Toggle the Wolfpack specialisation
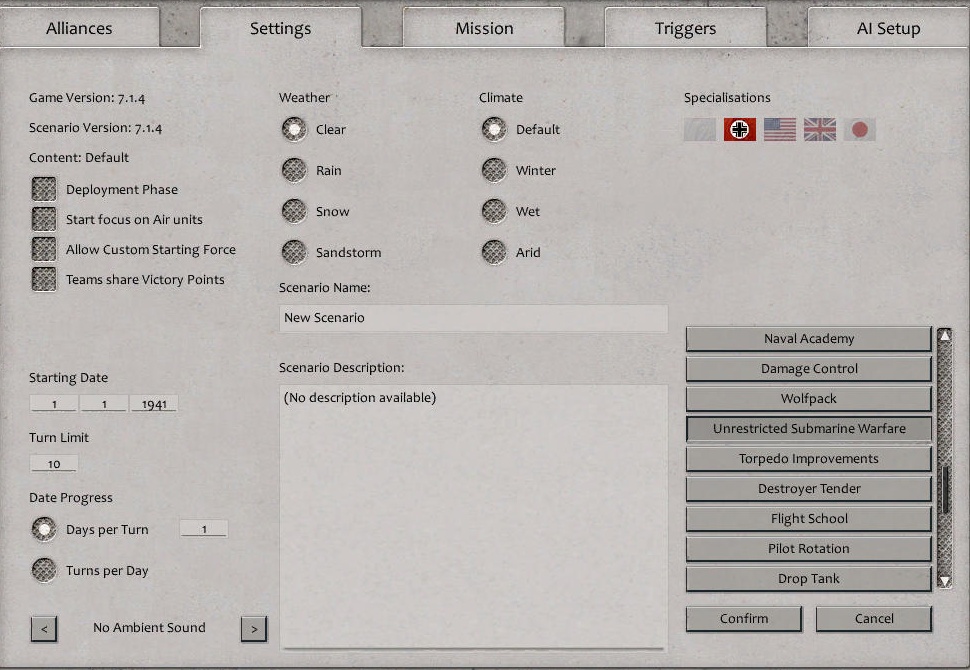This screenshot has width=970, height=670. [x=809, y=398]
